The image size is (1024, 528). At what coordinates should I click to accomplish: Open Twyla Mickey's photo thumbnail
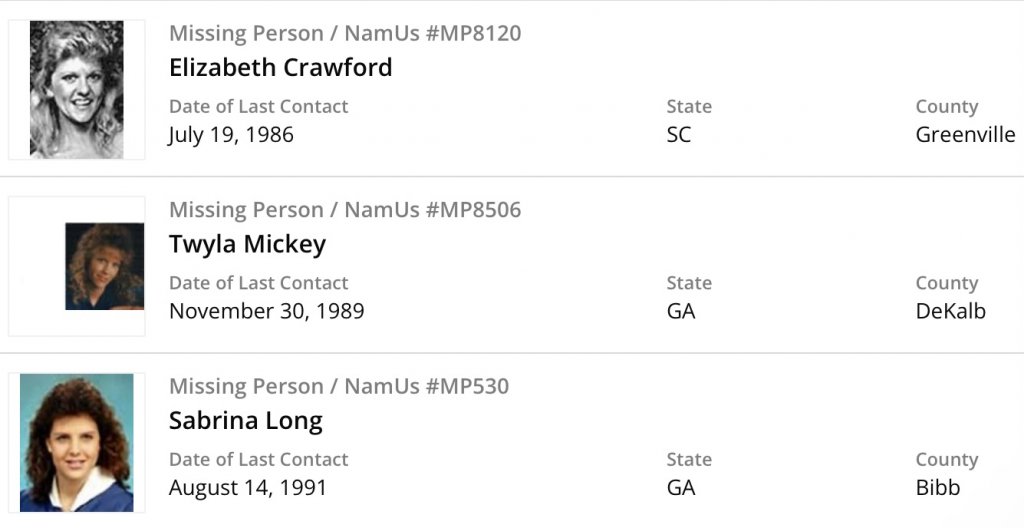(104, 266)
